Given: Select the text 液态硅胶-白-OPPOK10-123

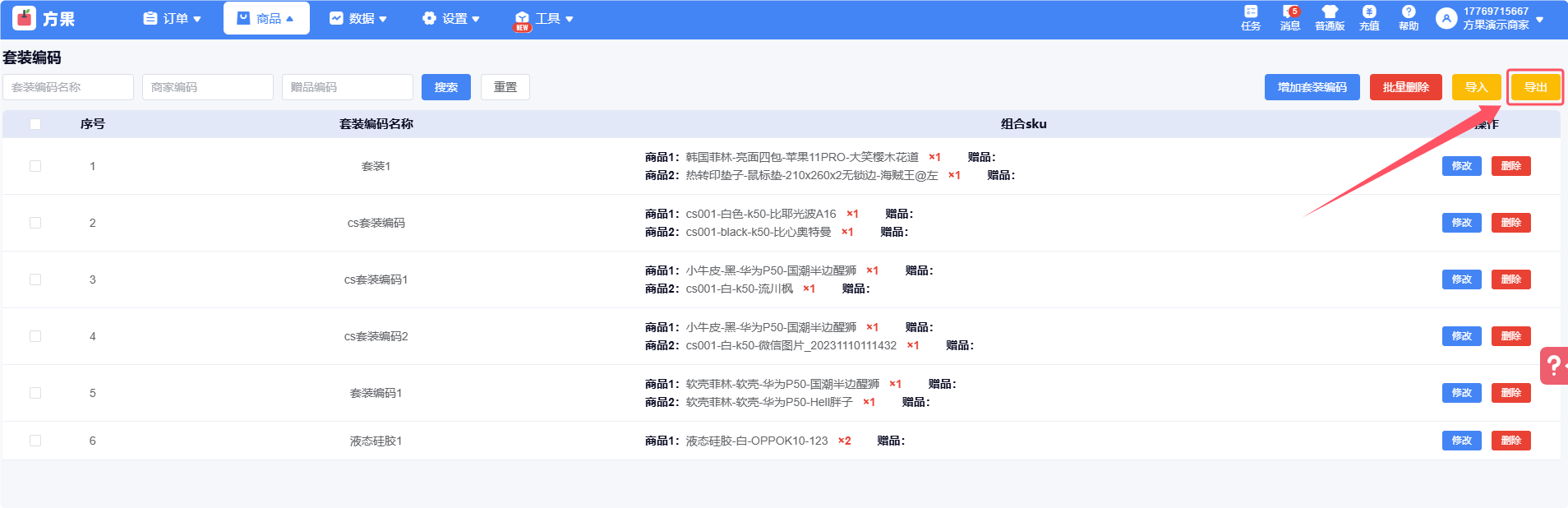Looking at the screenshot, I should (757, 441).
